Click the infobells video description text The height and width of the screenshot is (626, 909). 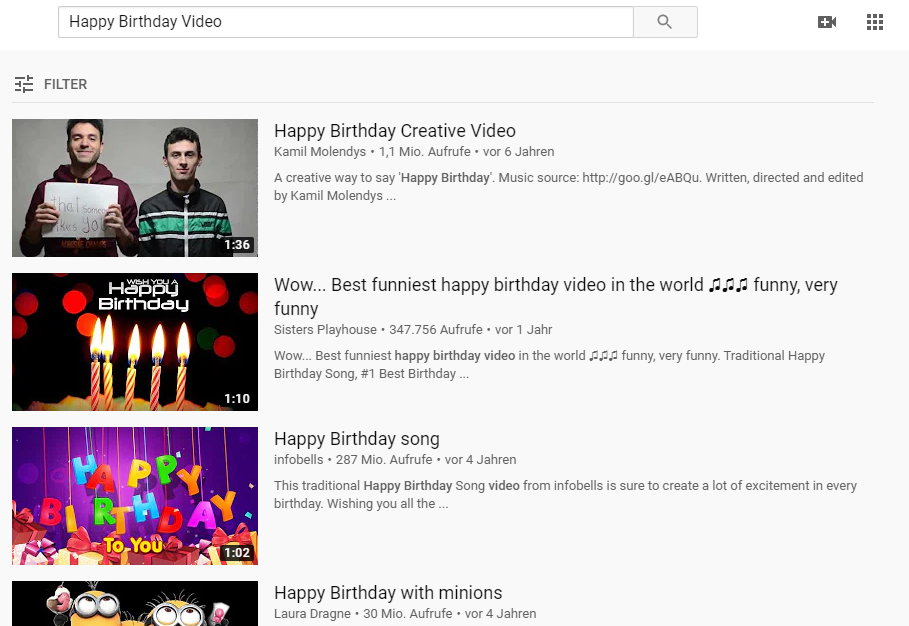click(x=565, y=495)
